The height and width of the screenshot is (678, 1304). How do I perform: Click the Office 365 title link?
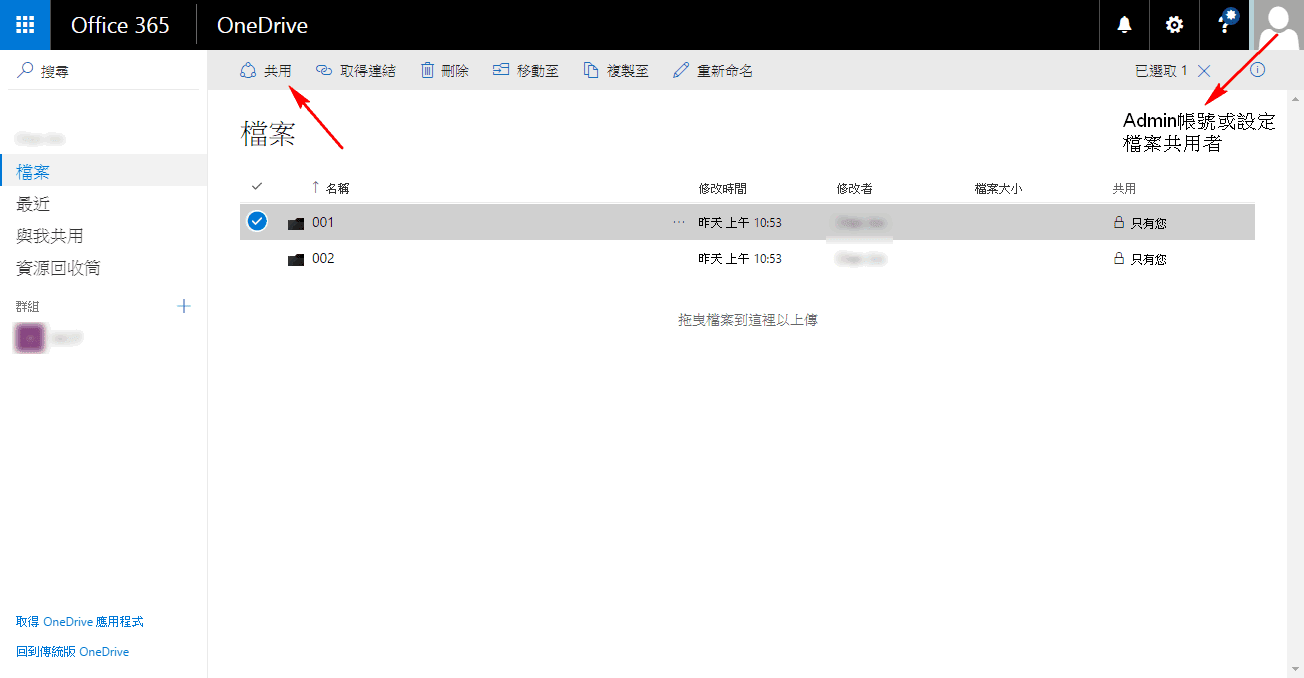tap(120, 25)
